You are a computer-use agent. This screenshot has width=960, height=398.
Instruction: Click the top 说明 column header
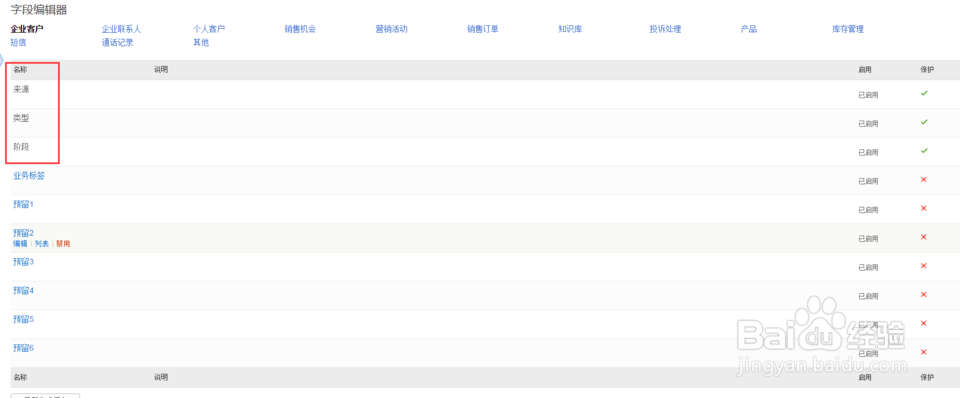(x=161, y=70)
